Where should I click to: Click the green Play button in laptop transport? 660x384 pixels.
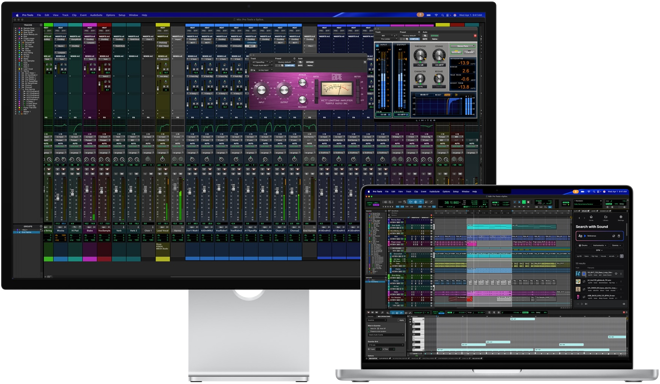coord(524,203)
